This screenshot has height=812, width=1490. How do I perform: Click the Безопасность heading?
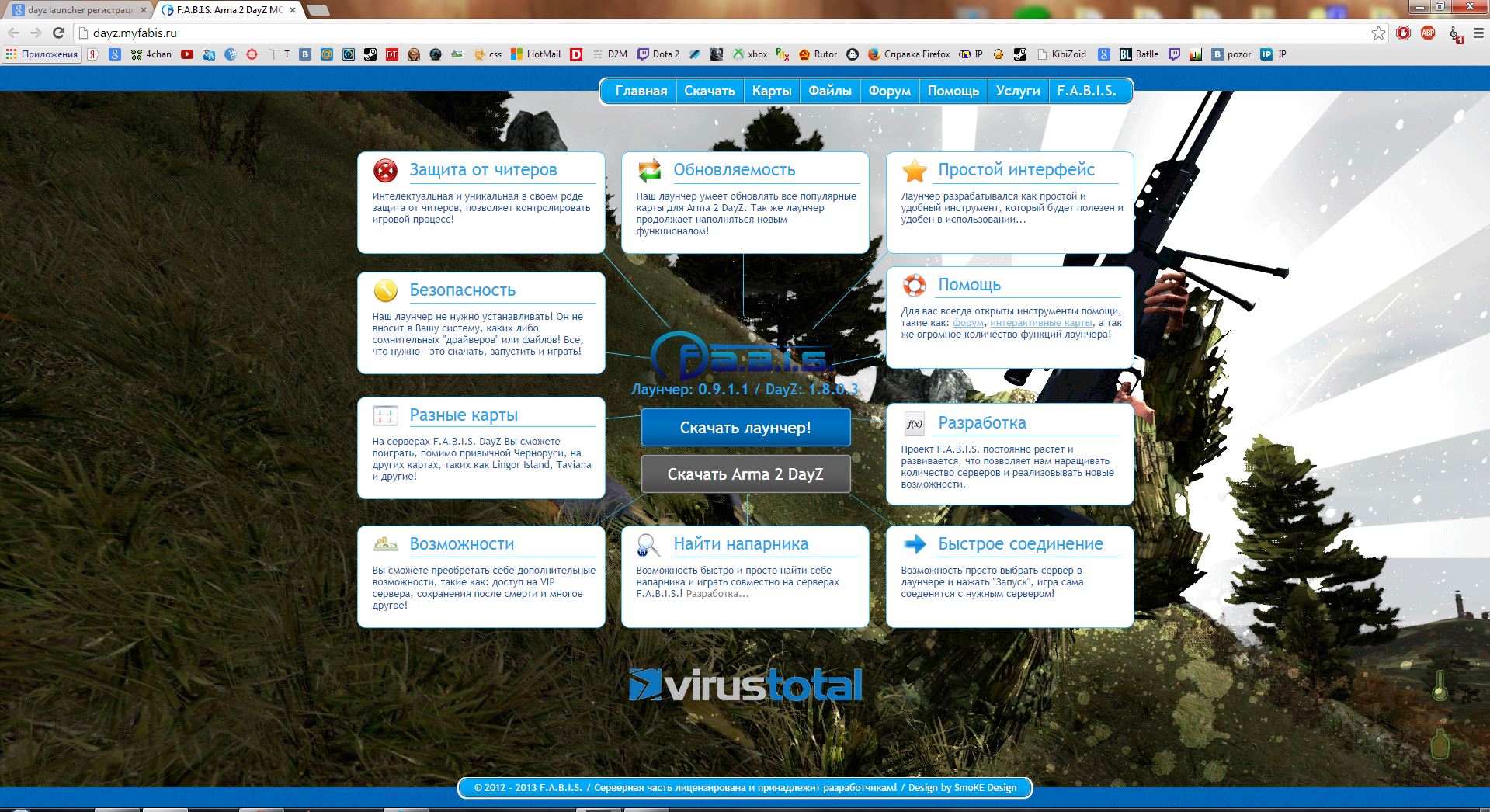[x=463, y=290]
